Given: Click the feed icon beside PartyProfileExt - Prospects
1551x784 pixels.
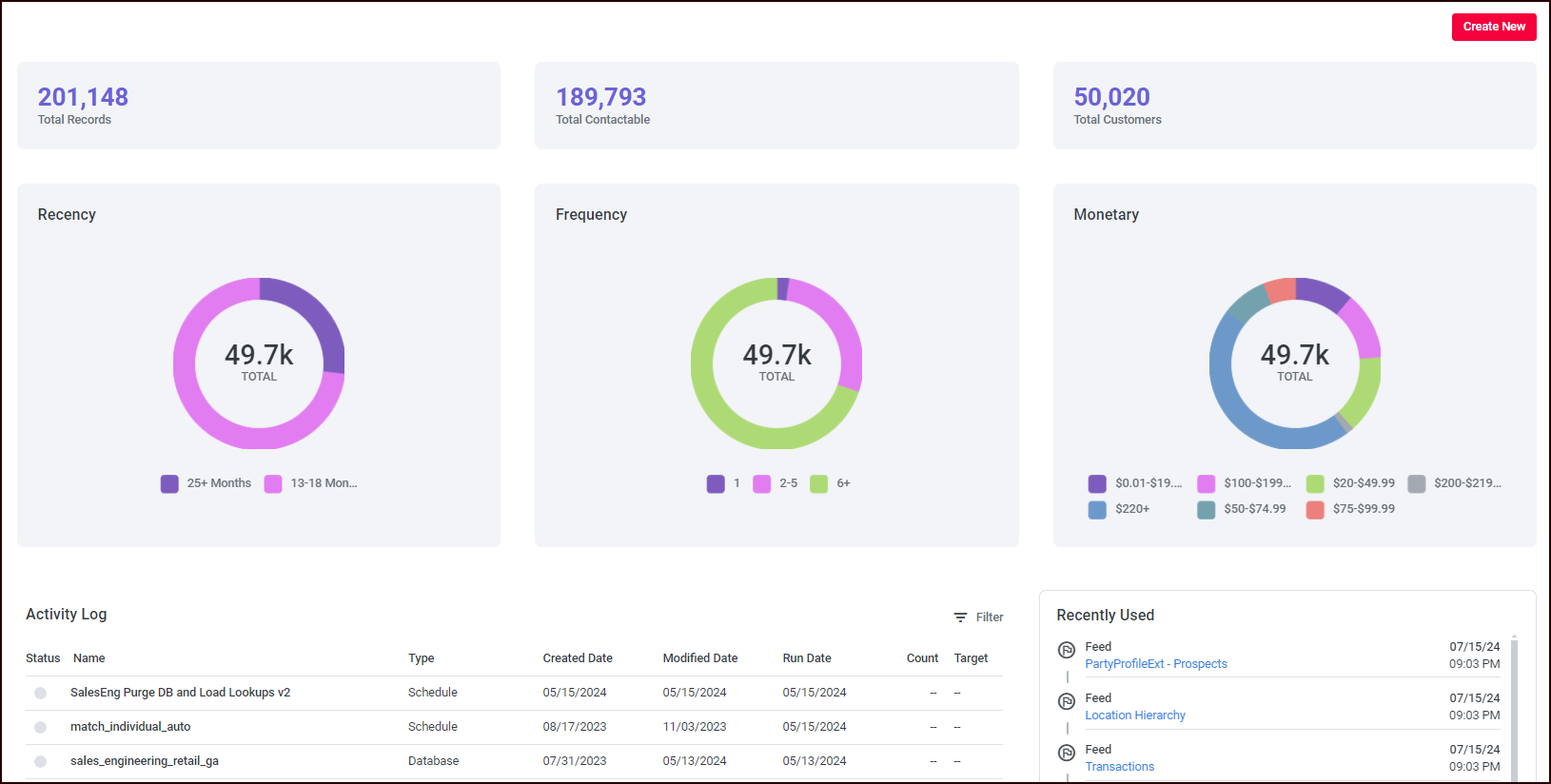Looking at the screenshot, I should pos(1067,650).
